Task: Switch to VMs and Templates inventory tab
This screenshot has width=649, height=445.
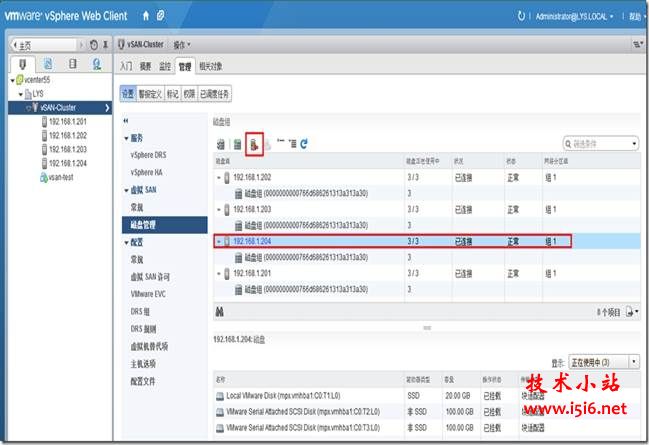Action: 48,64
